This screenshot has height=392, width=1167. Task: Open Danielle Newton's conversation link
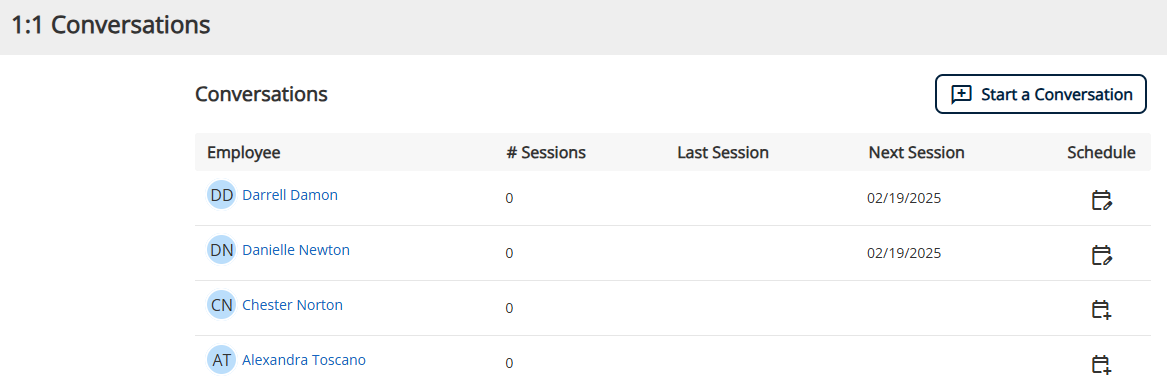(x=296, y=250)
